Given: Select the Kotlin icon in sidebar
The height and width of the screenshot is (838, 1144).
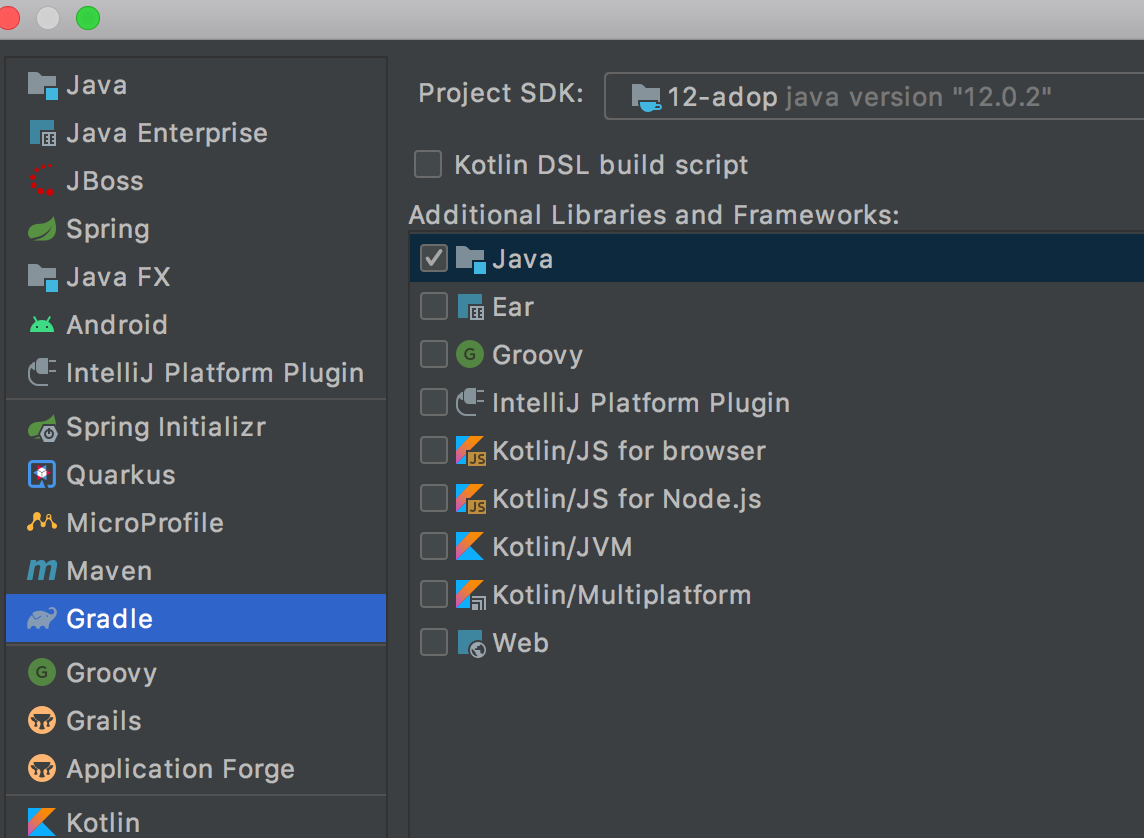Looking at the screenshot, I should point(42,822).
